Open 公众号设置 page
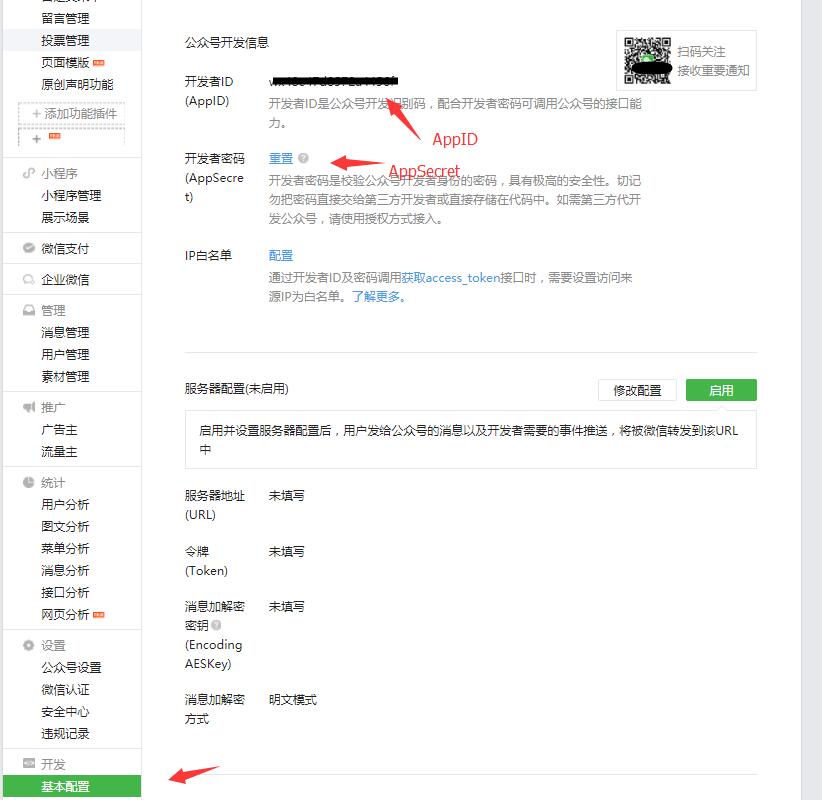Viewport: 822px width, 800px height. 71,668
